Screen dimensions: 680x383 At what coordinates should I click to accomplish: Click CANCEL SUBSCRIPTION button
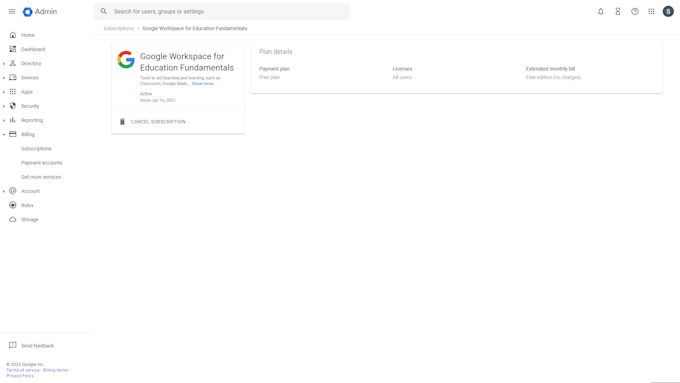(158, 122)
